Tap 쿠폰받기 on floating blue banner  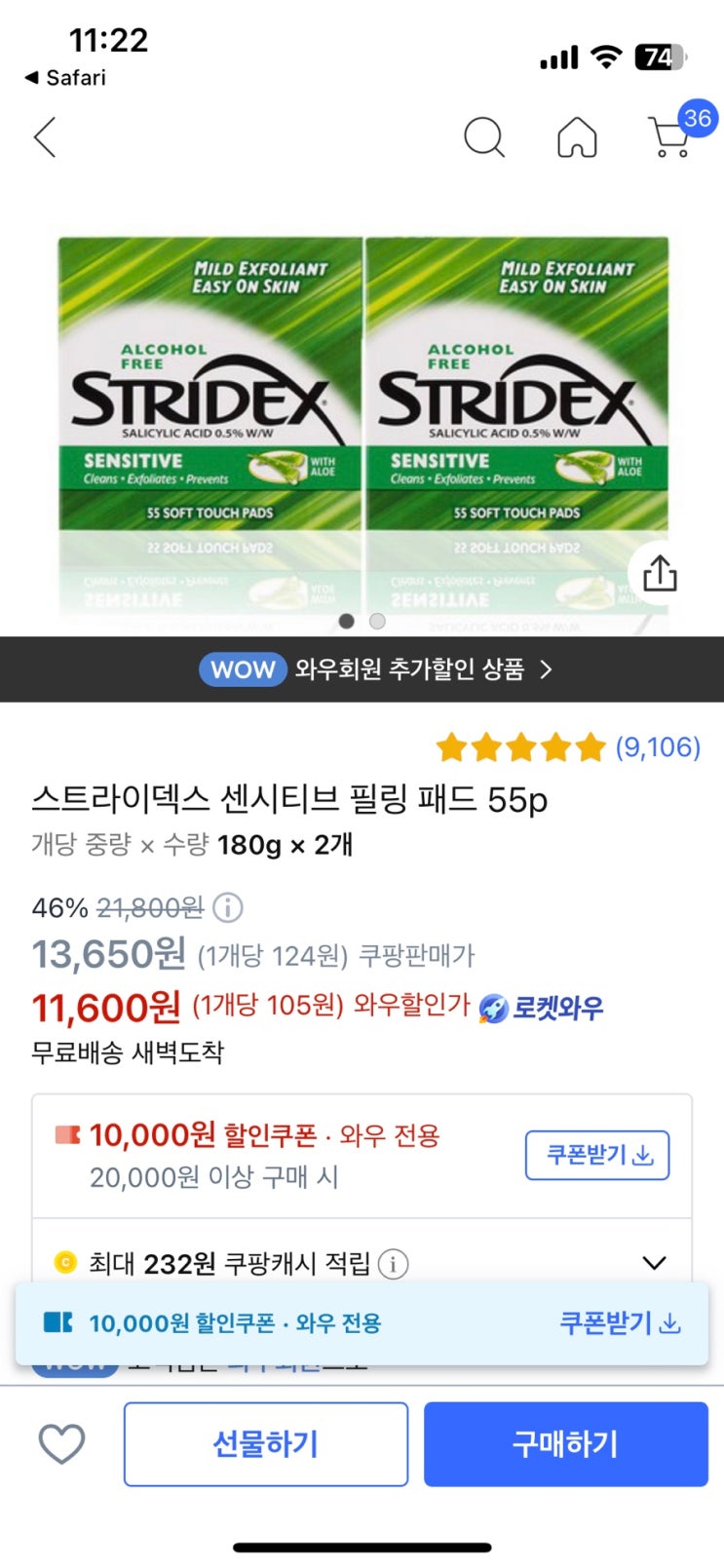619,1323
